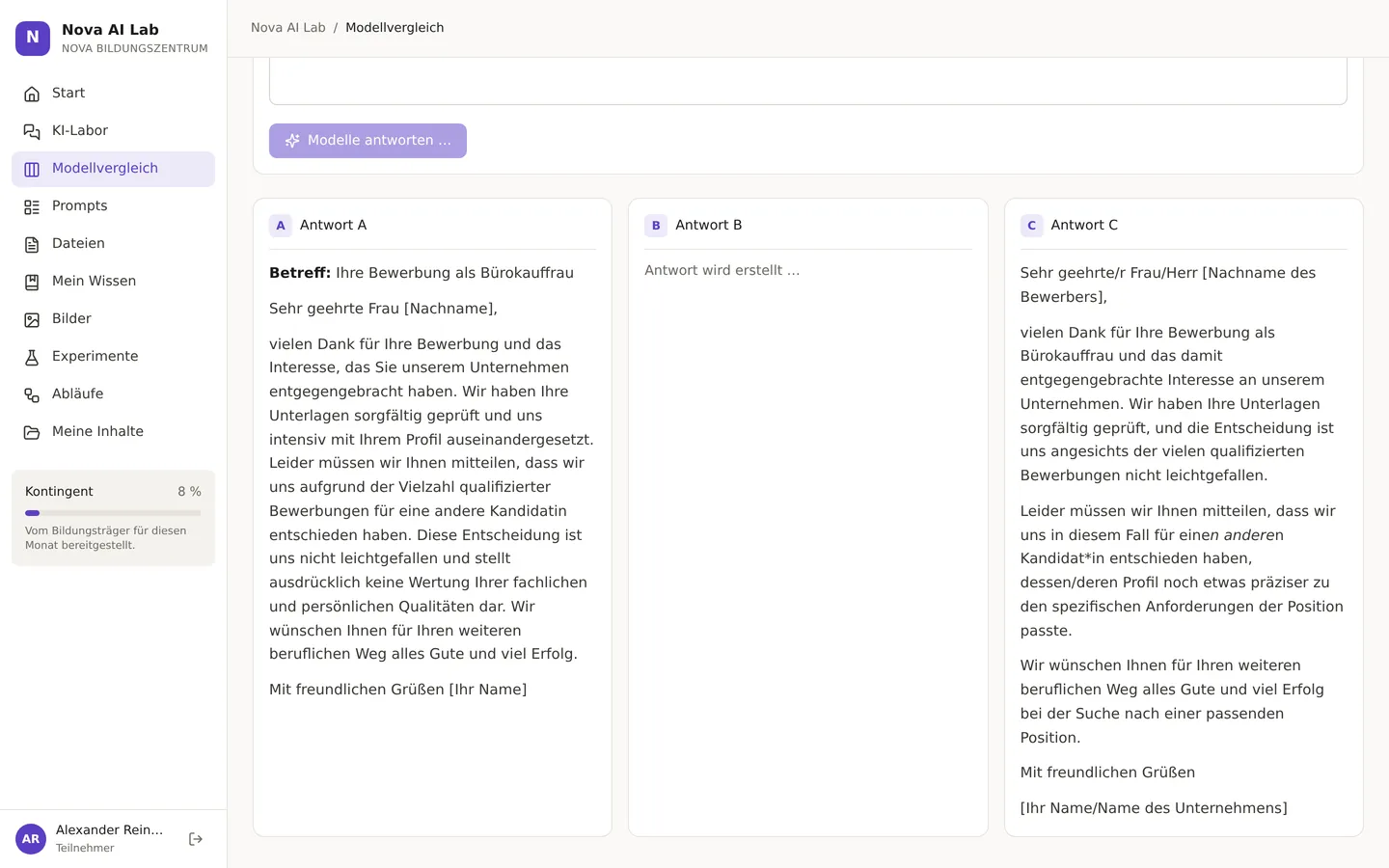
Task: Click the 'Antwort wird erstellt …' status text
Action: click(x=722, y=271)
